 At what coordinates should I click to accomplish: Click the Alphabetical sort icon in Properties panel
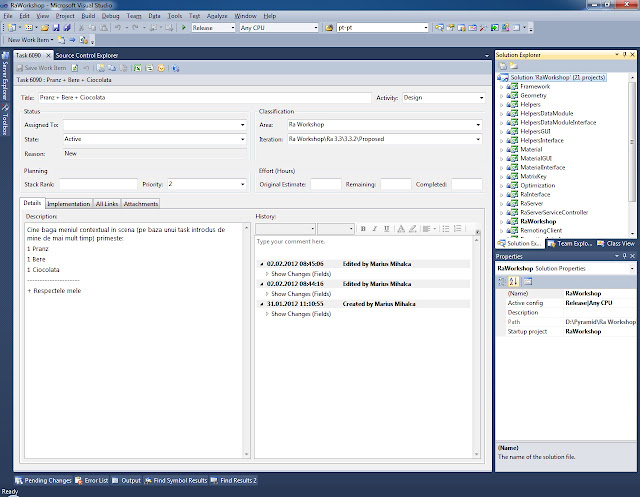pos(513,282)
